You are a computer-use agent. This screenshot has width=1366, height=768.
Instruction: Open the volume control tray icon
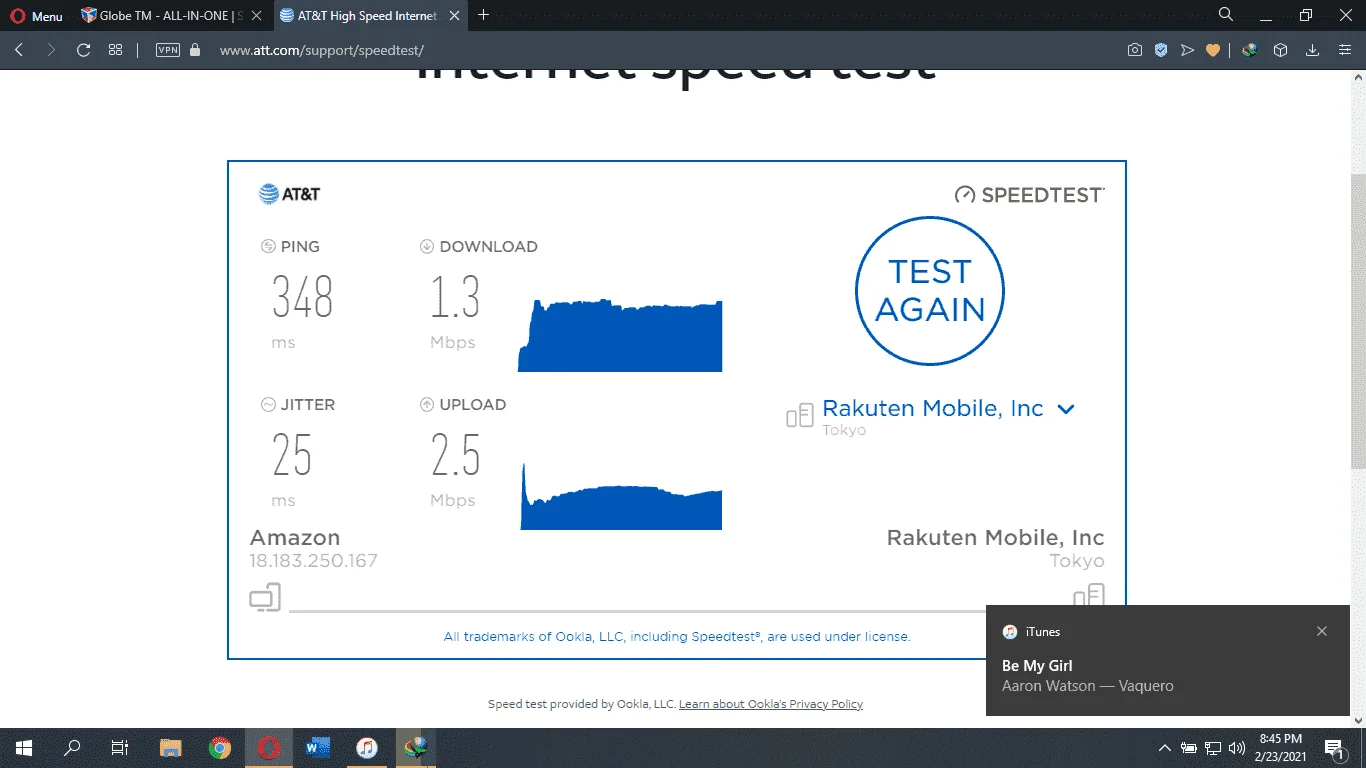[x=1237, y=748]
